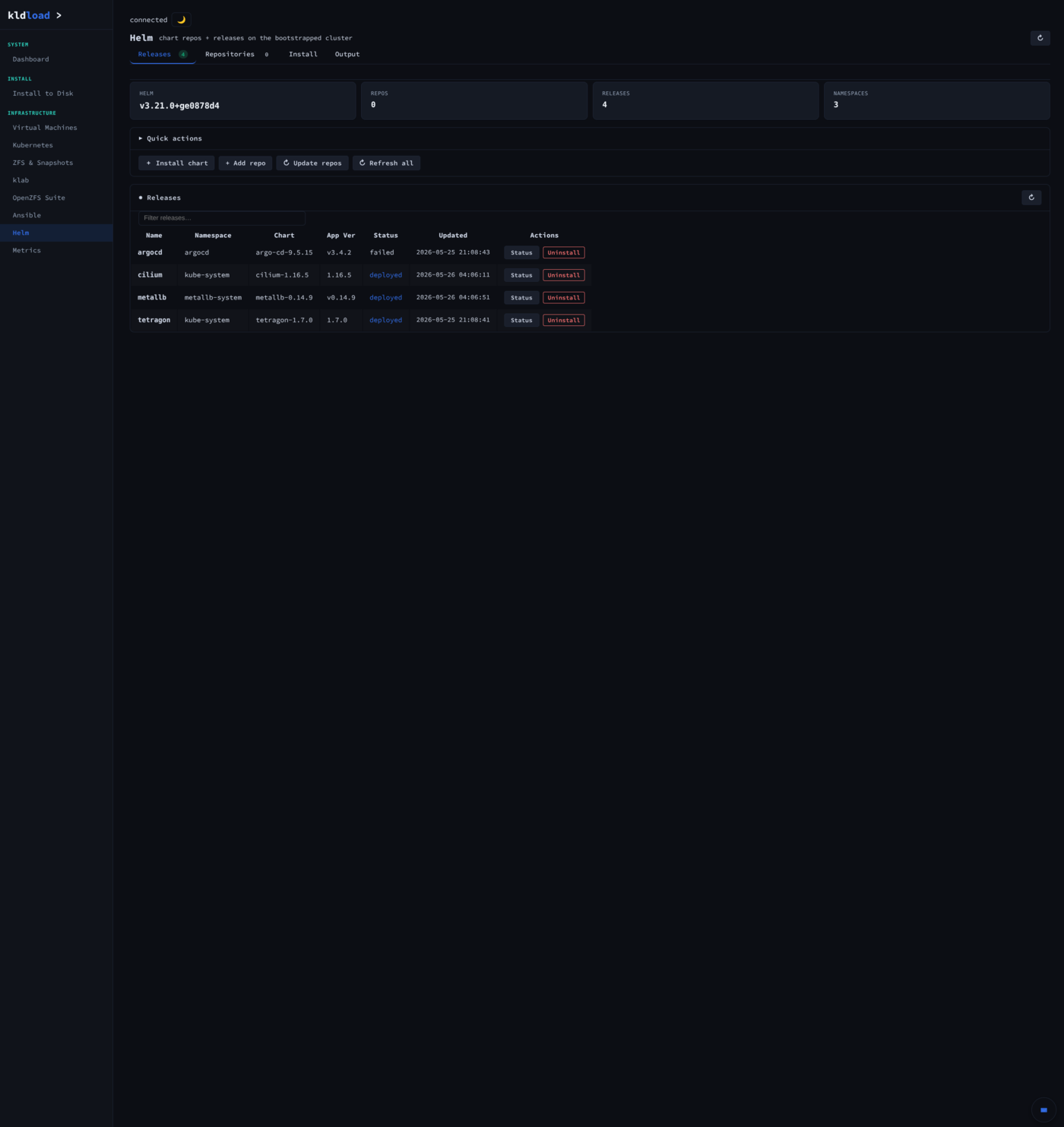Show Status for cilium release
This screenshot has width=1064, height=1127.
click(x=521, y=275)
